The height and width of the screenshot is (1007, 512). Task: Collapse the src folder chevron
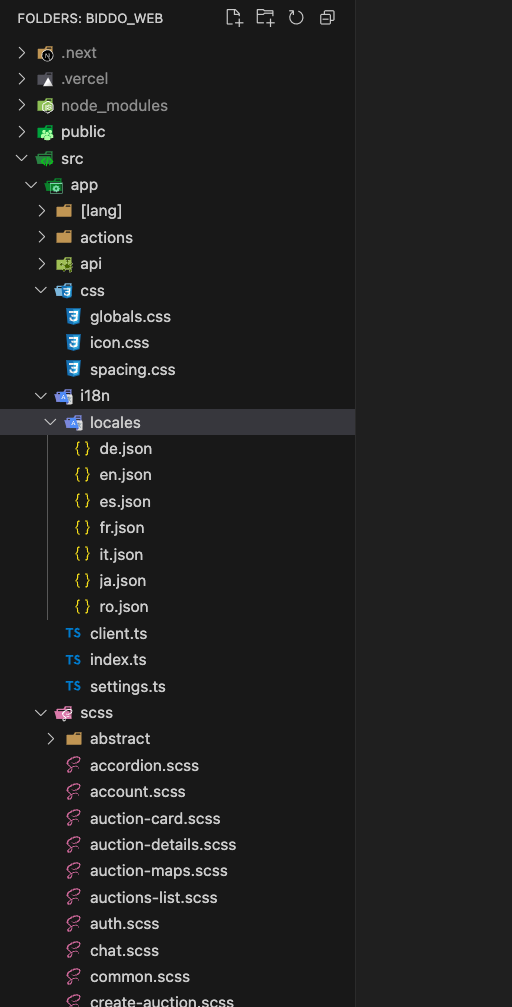click(x=22, y=158)
